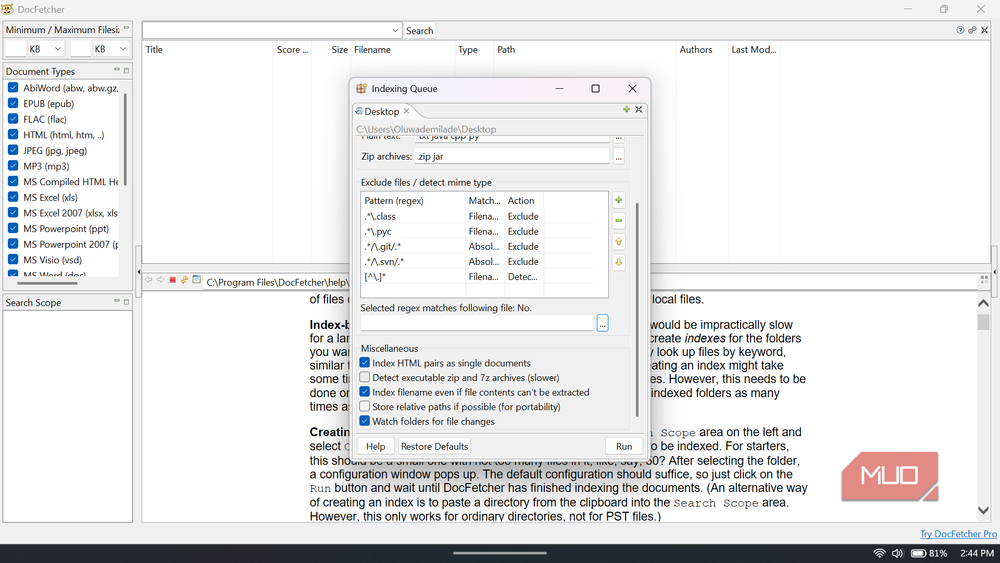Expand the search history dropdown arrow

pos(395,30)
